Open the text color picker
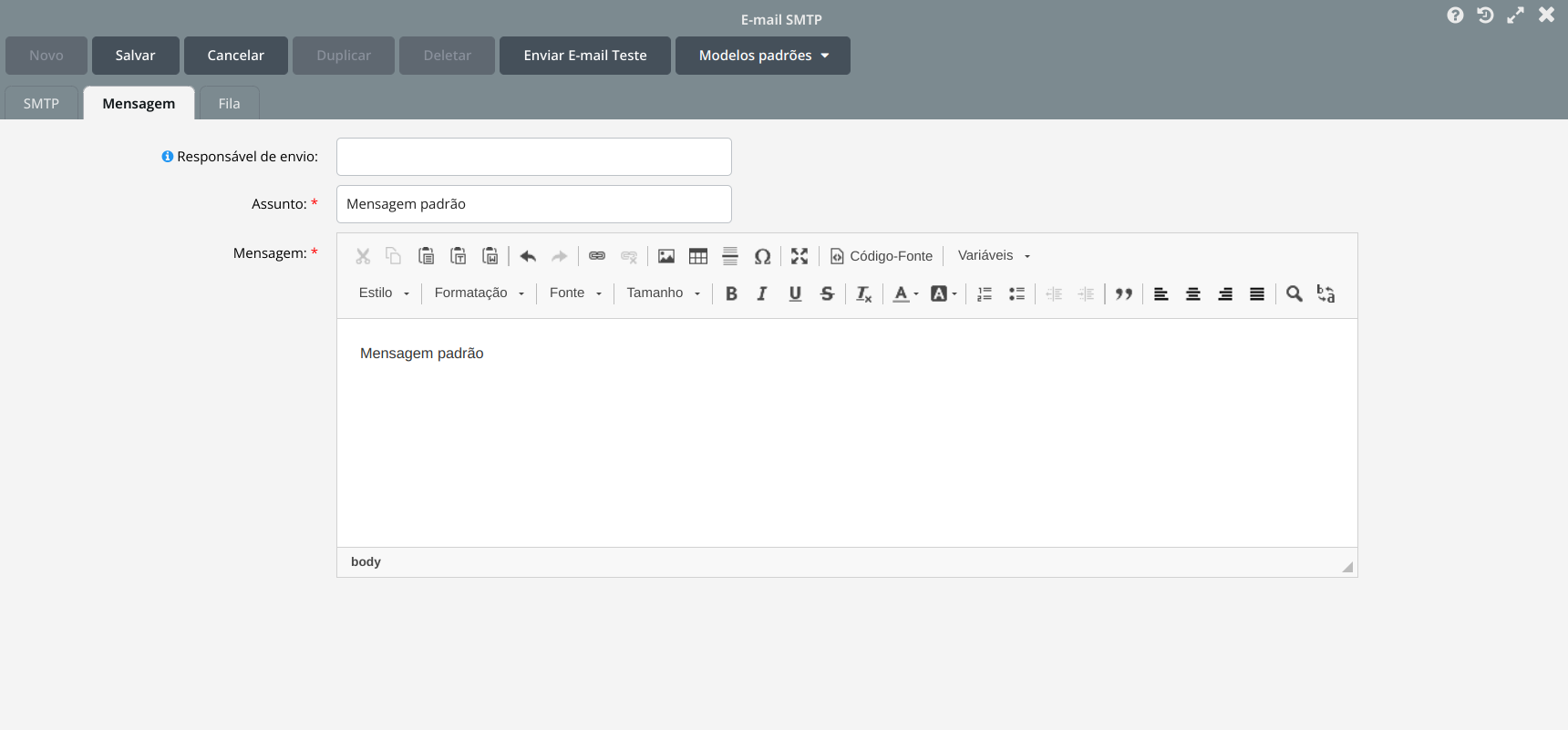Screen dimensions: 1568x730 pos(906,293)
